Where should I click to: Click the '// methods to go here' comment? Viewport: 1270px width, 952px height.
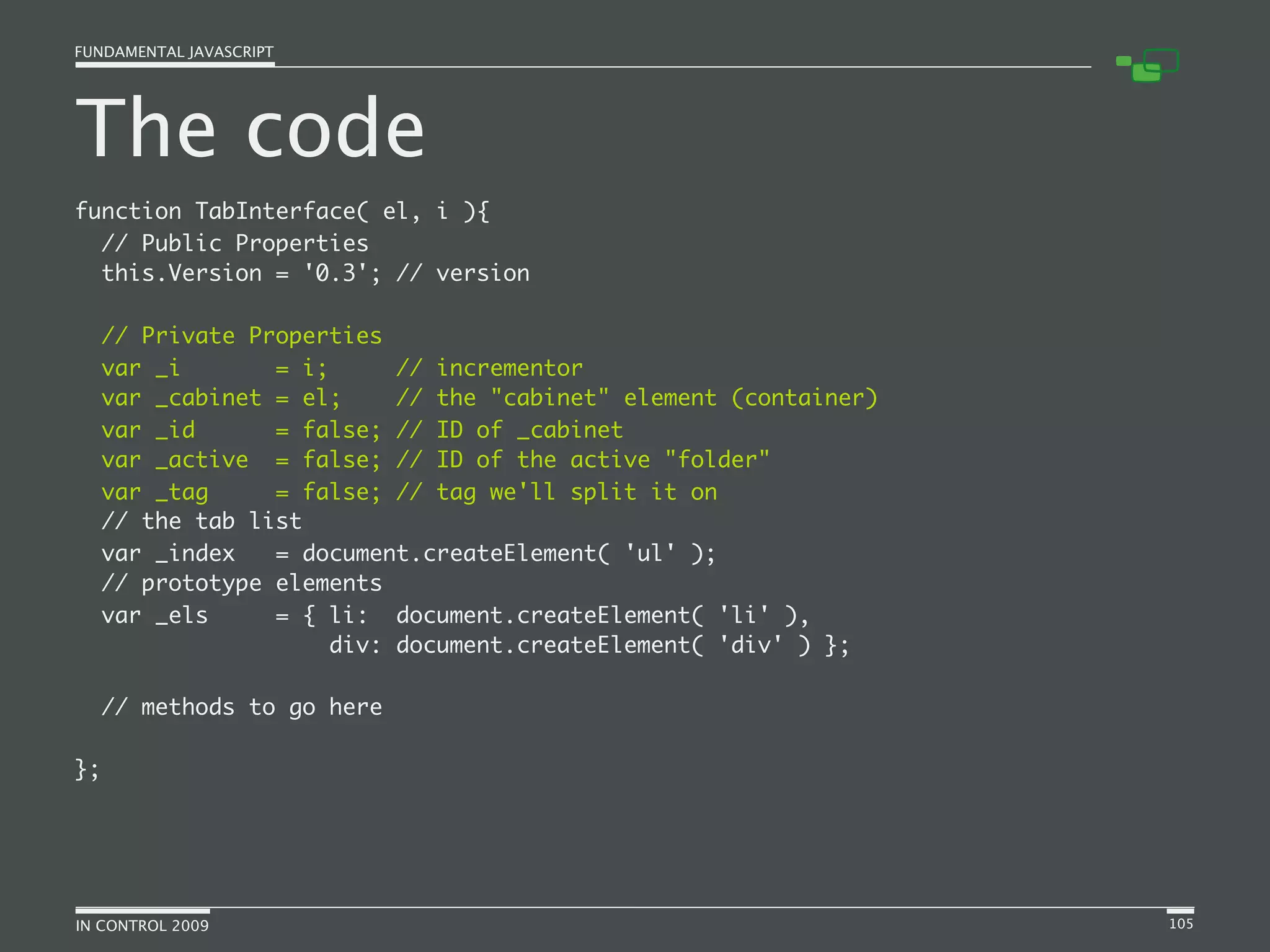(x=242, y=707)
